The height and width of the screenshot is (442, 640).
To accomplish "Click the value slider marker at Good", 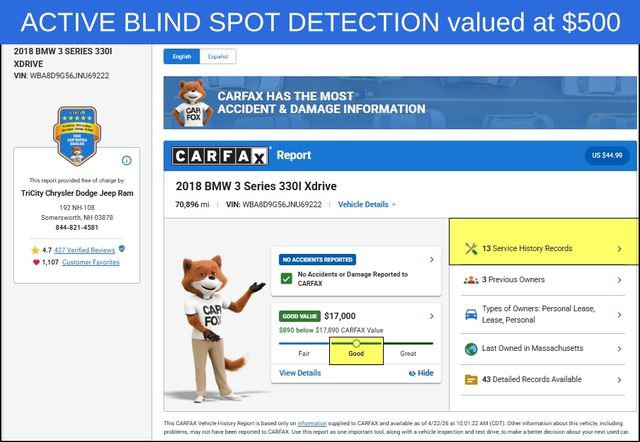I will coord(357,343).
